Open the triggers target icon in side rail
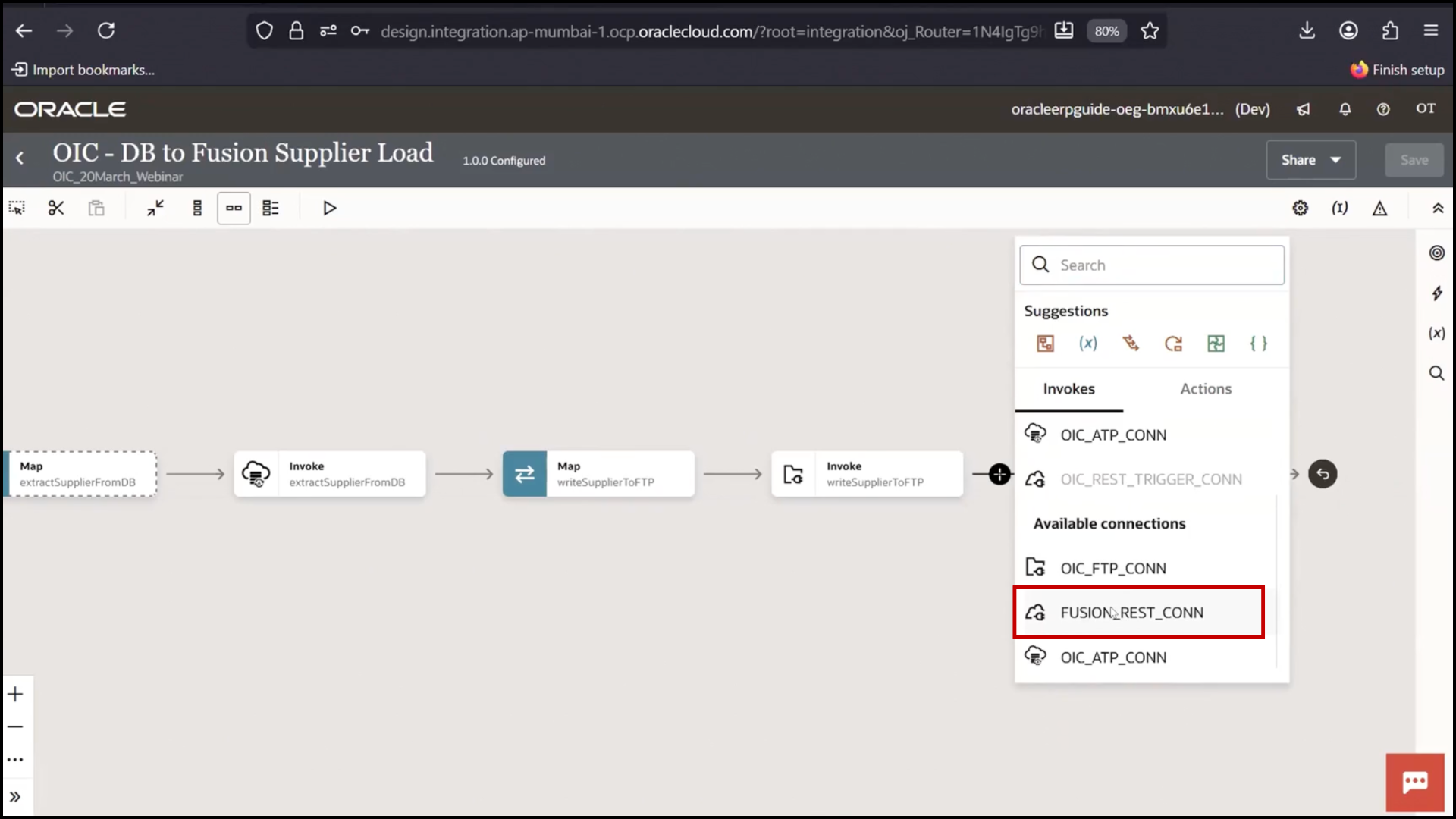 (1436, 253)
